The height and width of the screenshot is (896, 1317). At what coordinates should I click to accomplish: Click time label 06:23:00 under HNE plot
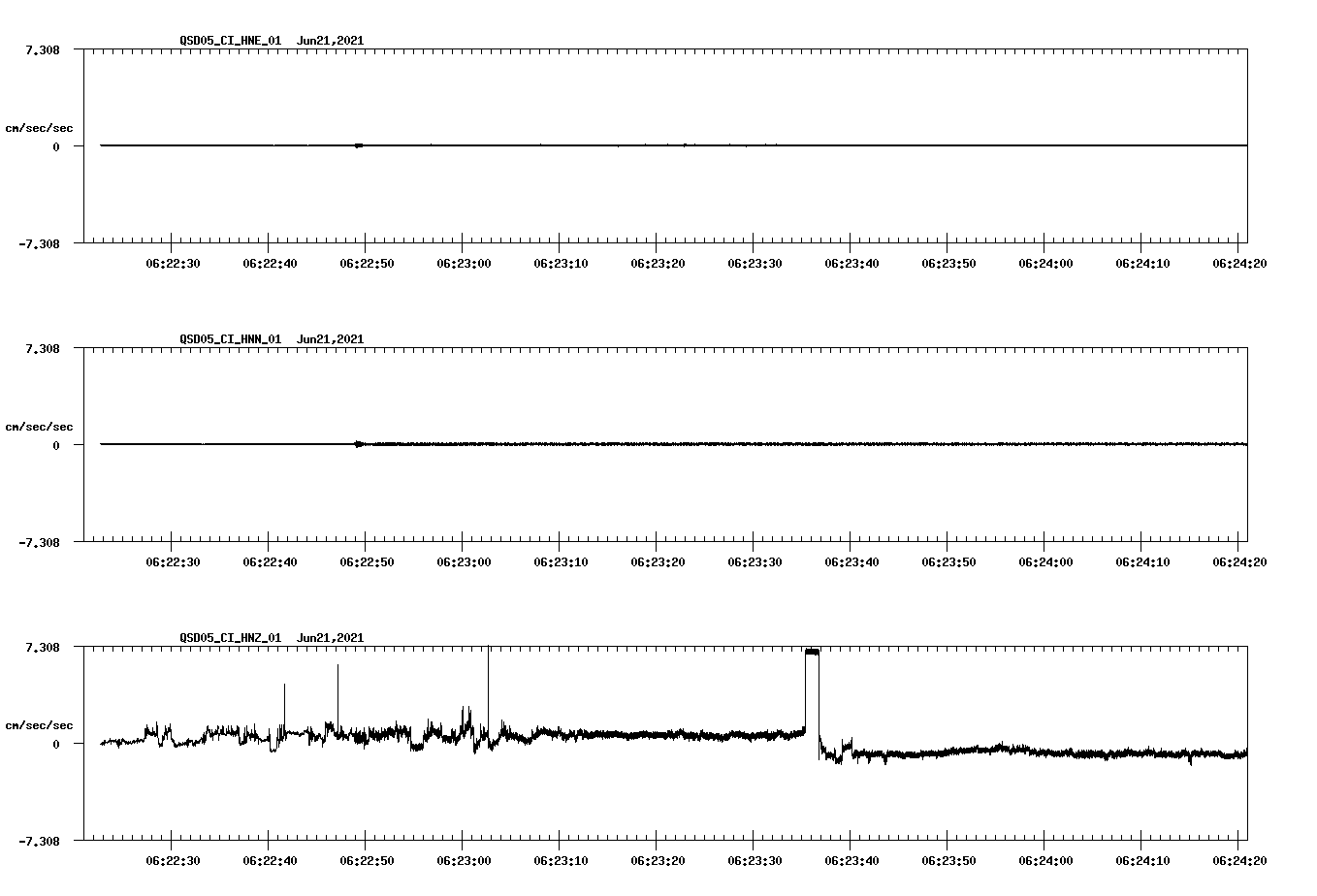[x=464, y=263]
